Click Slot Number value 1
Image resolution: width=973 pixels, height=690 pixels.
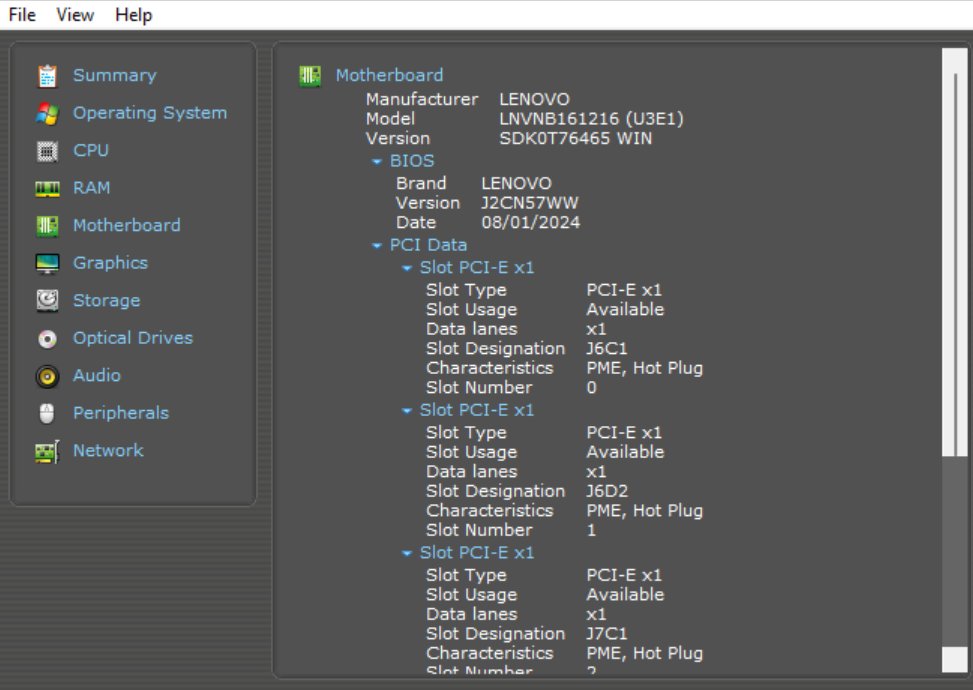tap(591, 531)
